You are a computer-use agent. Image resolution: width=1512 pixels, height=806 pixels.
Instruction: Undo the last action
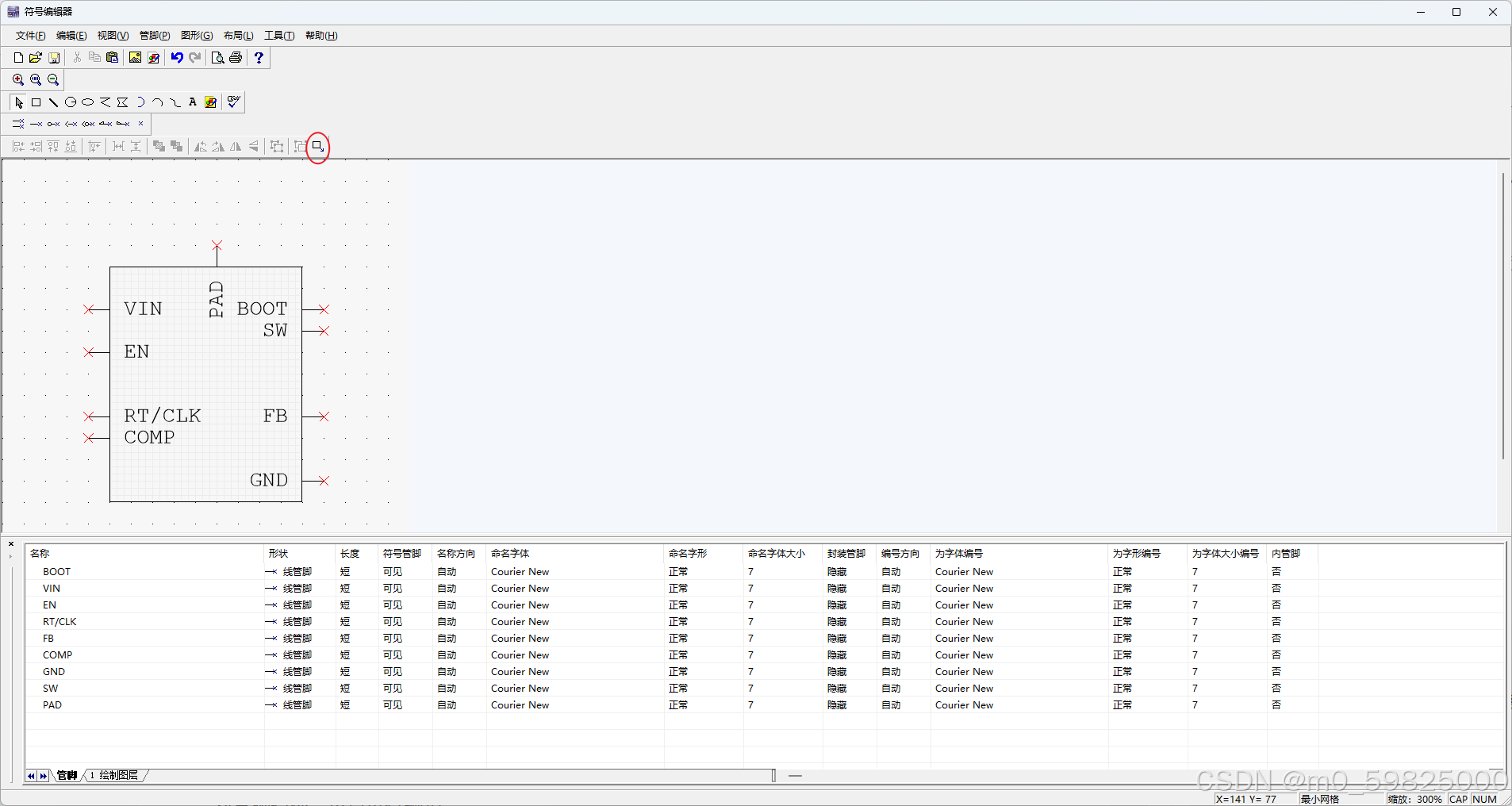coord(175,57)
